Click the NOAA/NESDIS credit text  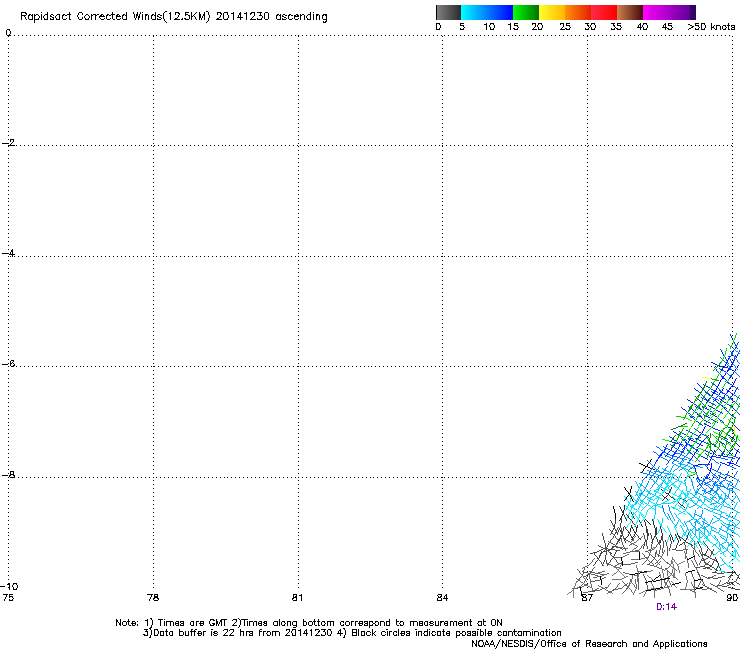589,644
